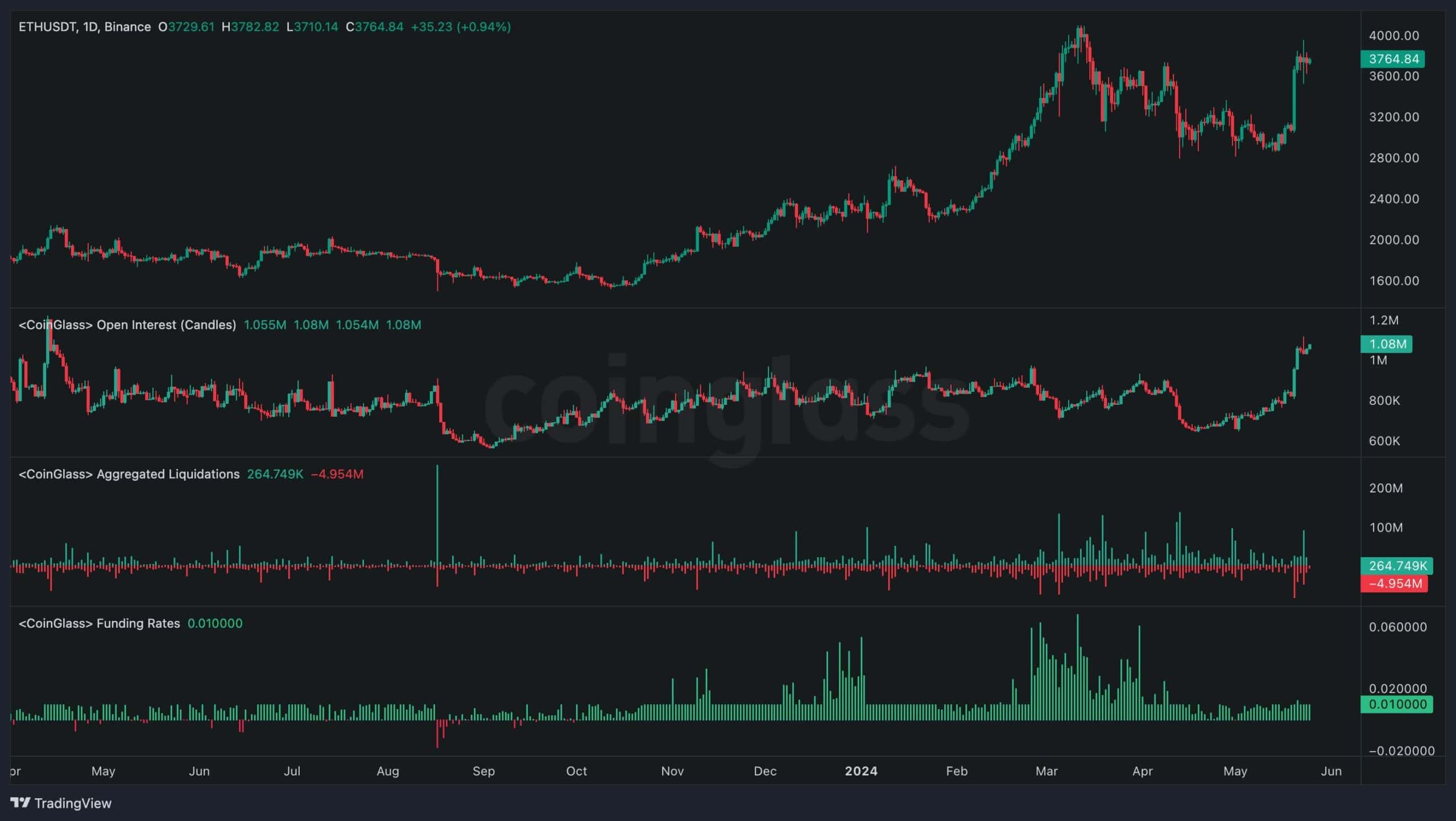Click the 1.2M label on open interest scale
Viewport: 1456px width, 821px height.
pyautogui.click(x=1384, y=320)
